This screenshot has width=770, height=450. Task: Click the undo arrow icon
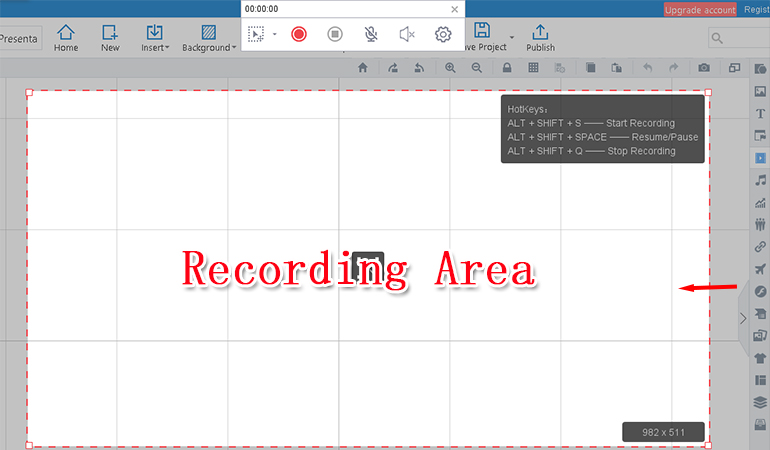click(648, 68)
